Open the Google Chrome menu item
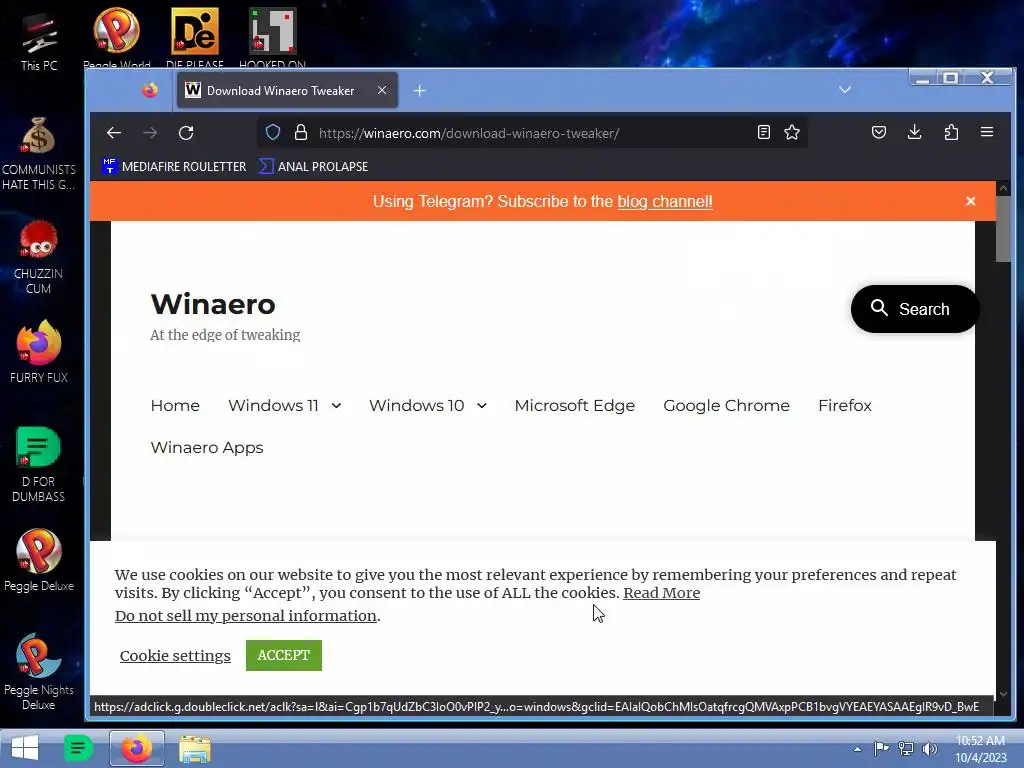1024x768 pixels. [726, 406]
